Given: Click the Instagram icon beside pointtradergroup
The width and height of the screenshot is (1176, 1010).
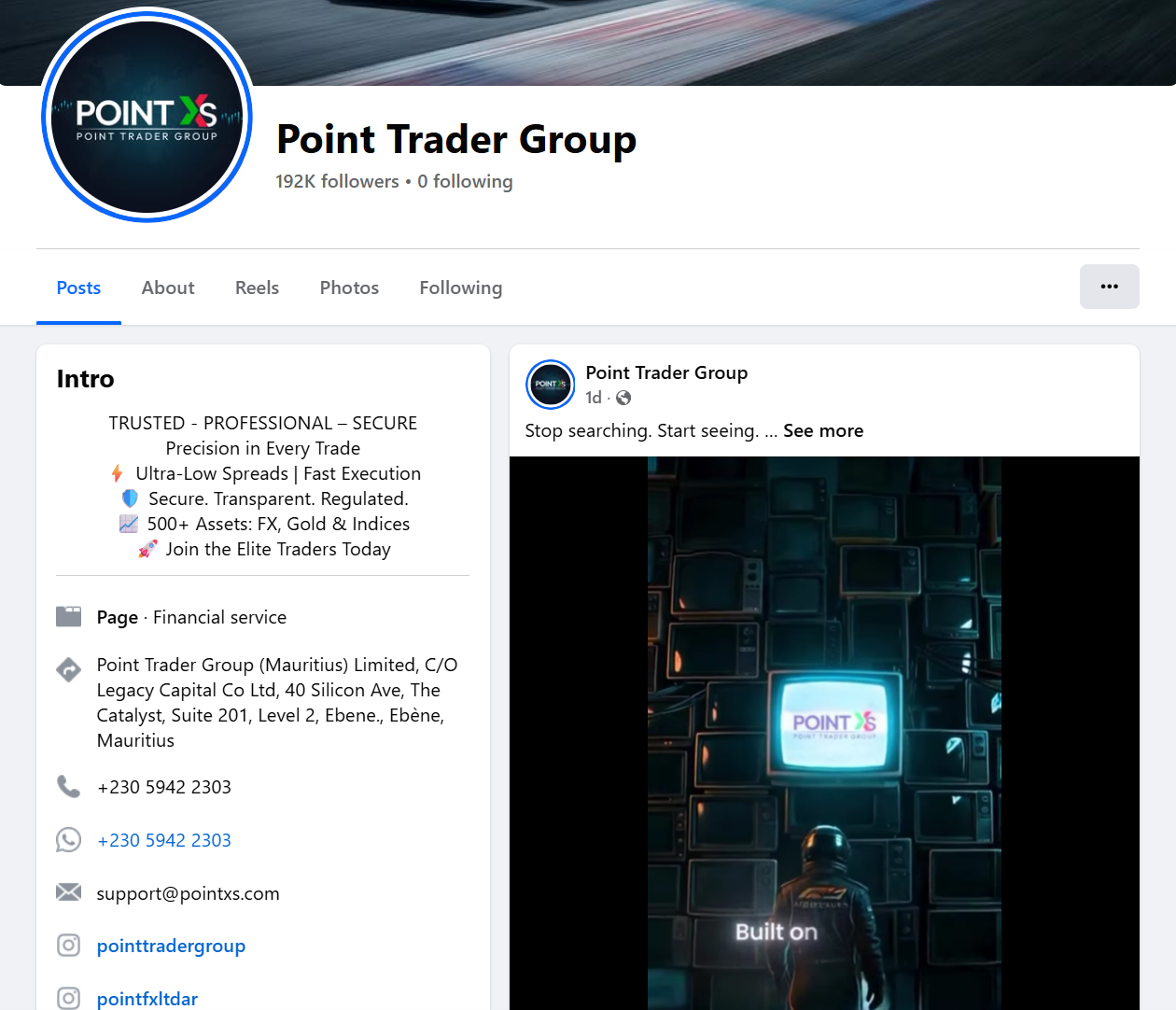Looking at the screenshot, I should pos(68,946).
